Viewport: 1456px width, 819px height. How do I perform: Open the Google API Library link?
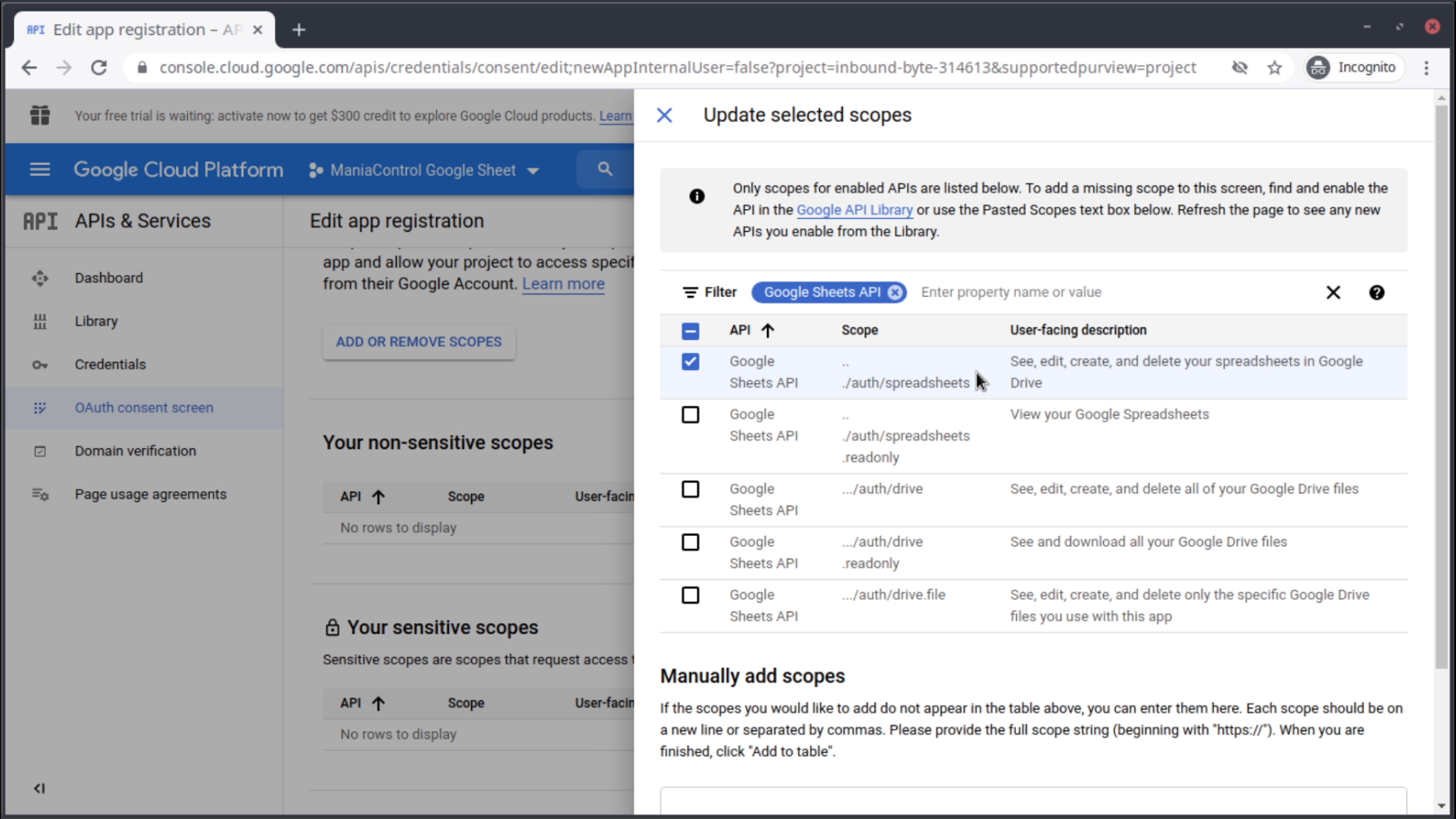pos(853,210)
